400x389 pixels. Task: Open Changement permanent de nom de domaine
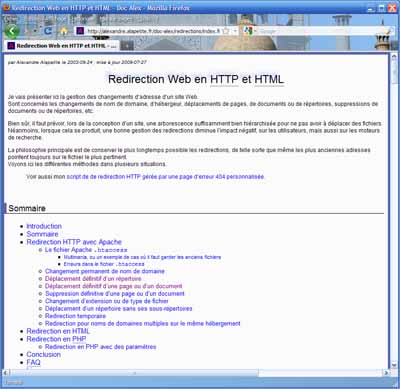click(105, 271)
